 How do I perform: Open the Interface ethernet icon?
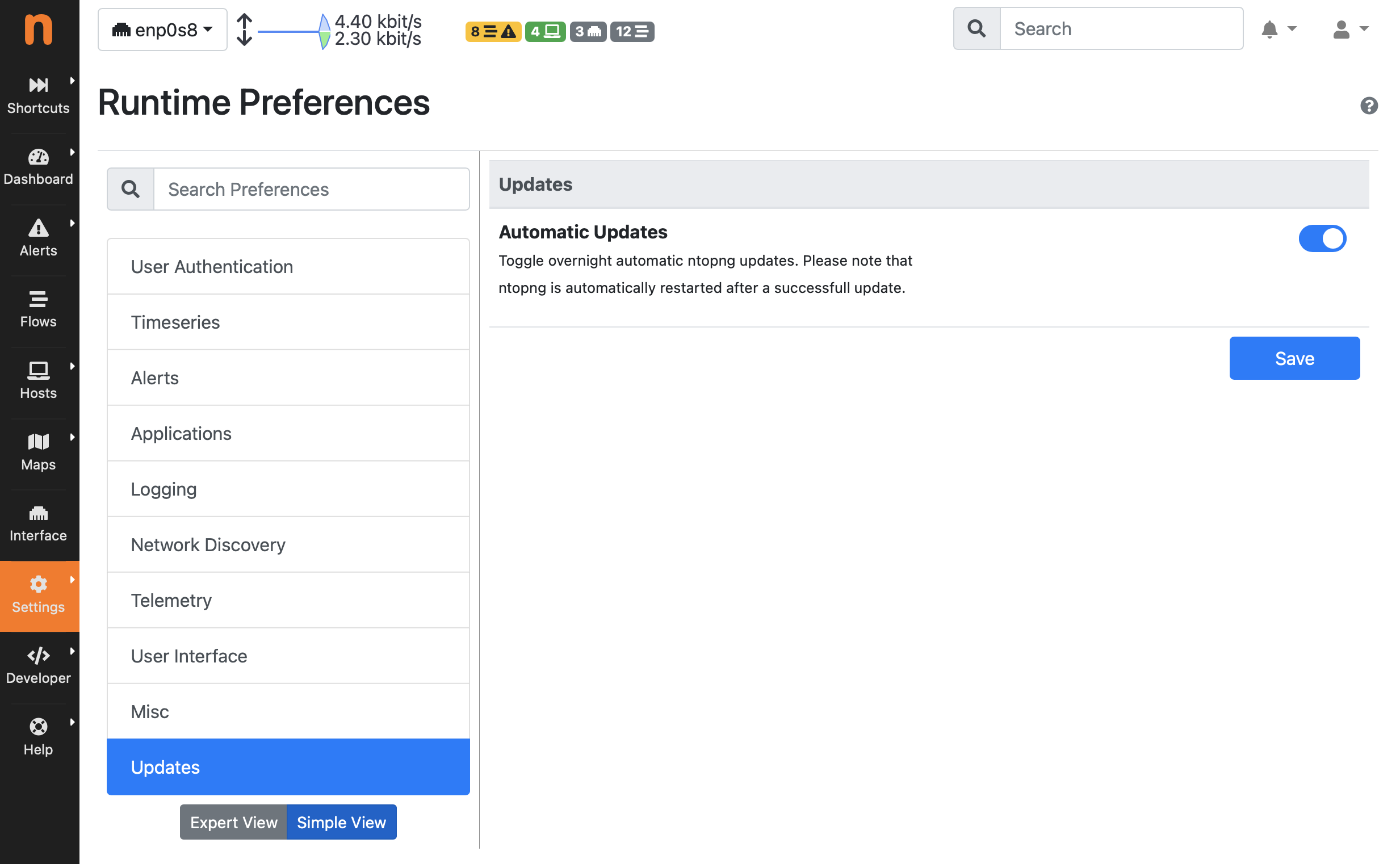pos(38,513)
